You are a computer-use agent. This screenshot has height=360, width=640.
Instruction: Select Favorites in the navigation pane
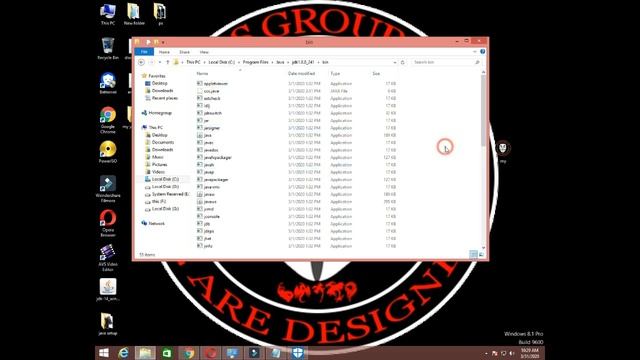coord(157,76)
